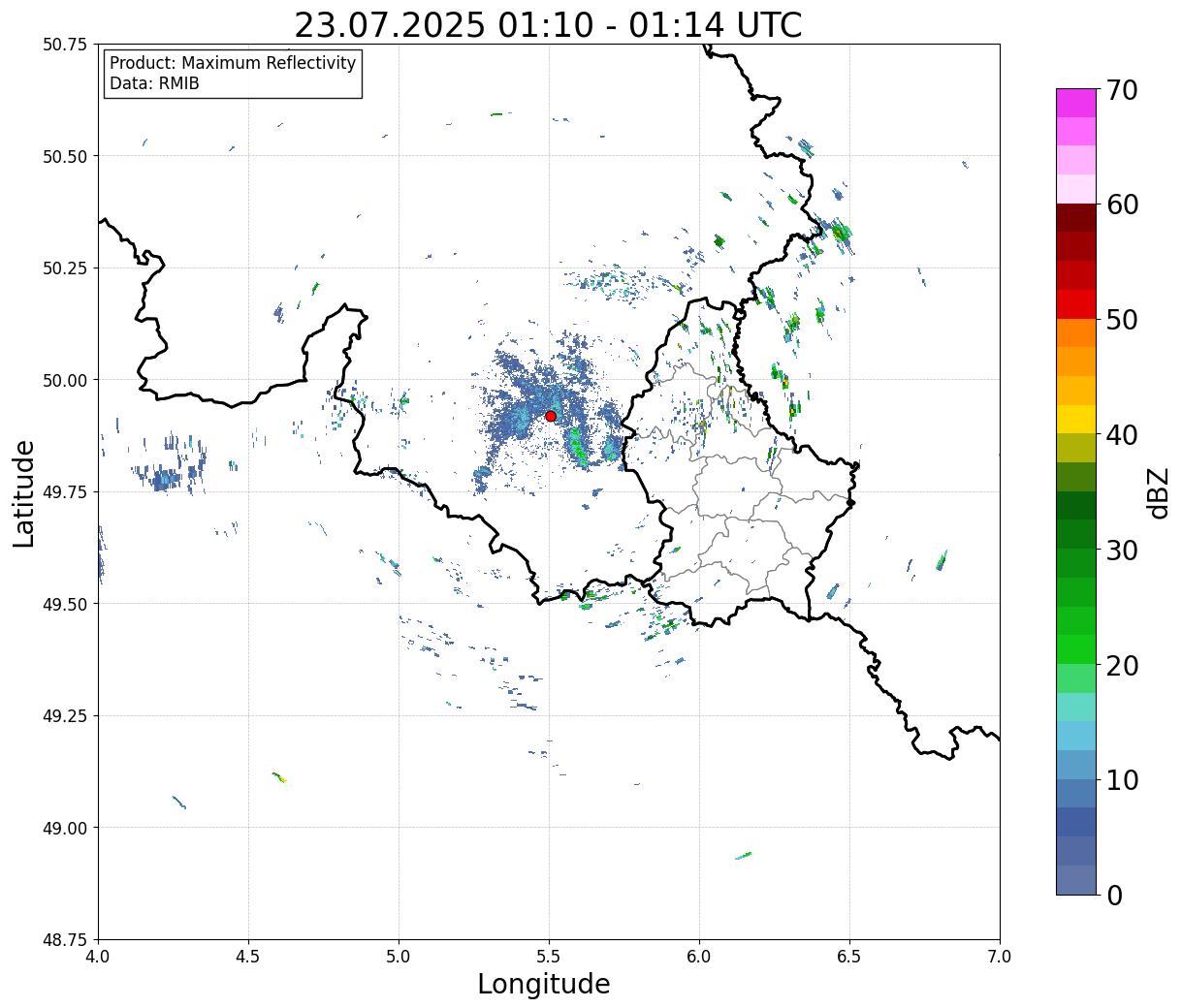
Task: Click colorbar tick label 50
Action: (x=1122, y=320)
